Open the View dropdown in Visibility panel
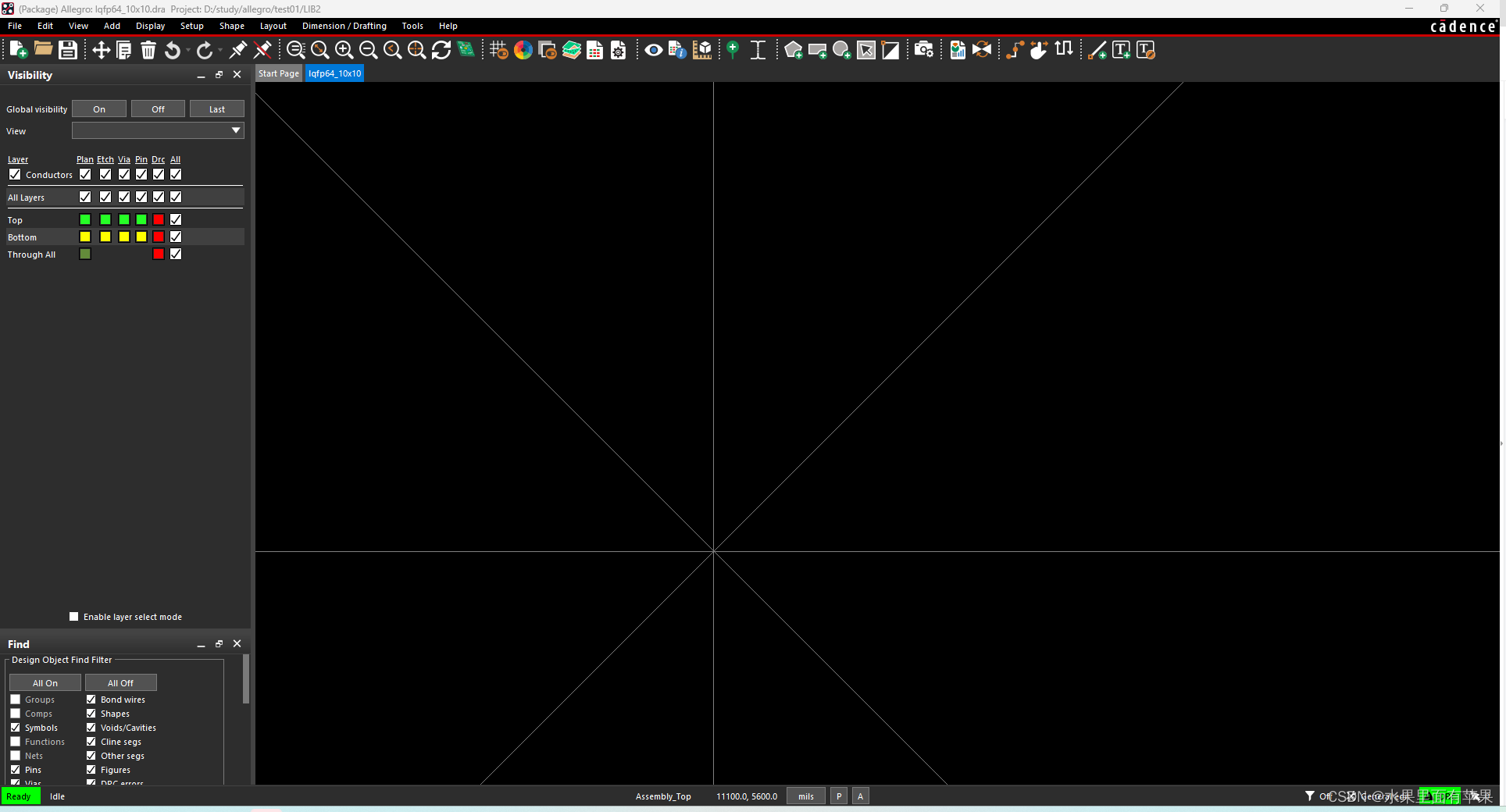Viewport: 1506px width, 812px height. pos(235,130)
